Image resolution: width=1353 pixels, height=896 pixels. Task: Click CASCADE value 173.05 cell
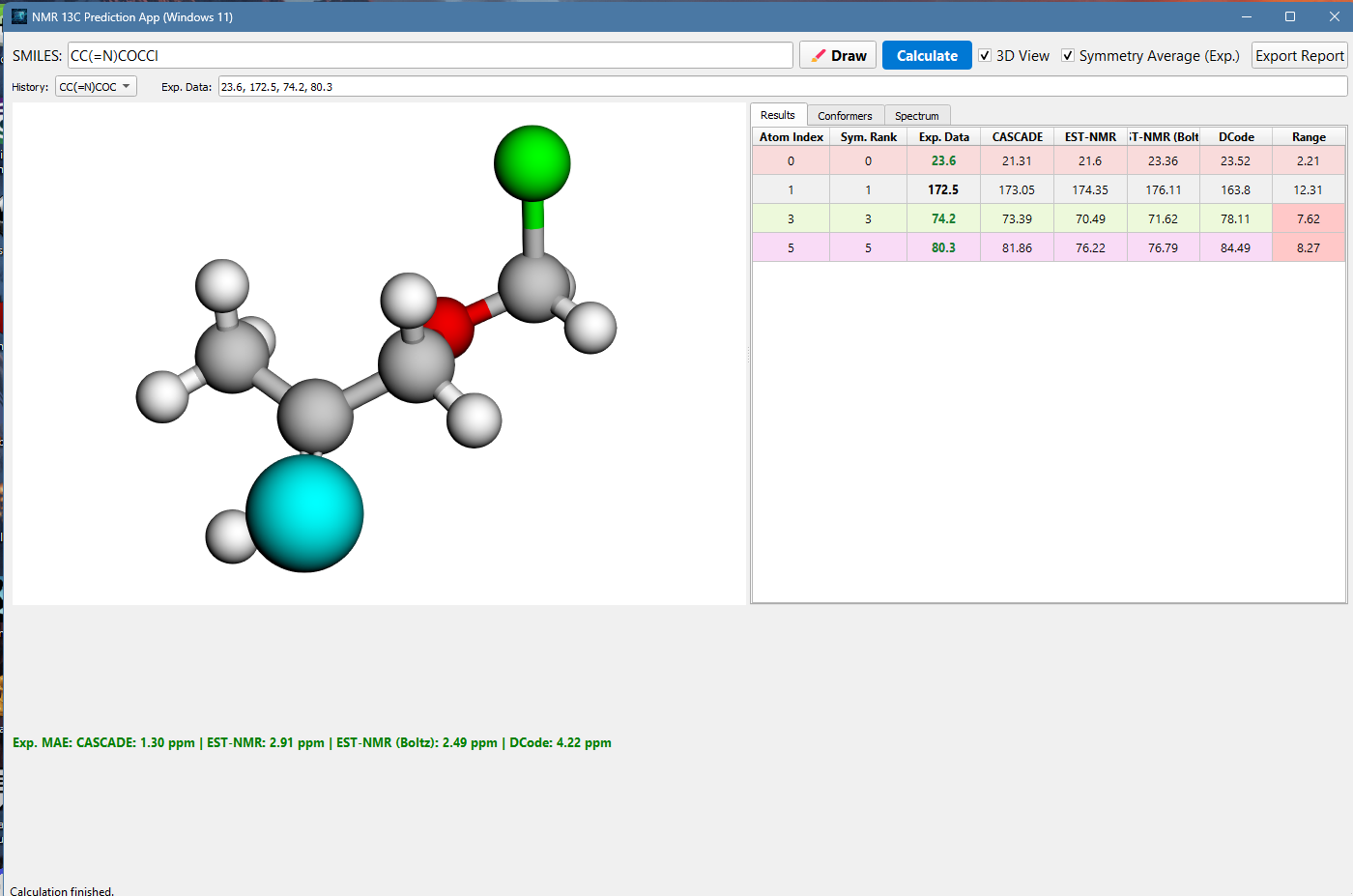pyautogui.click(x=1017, y=190)
